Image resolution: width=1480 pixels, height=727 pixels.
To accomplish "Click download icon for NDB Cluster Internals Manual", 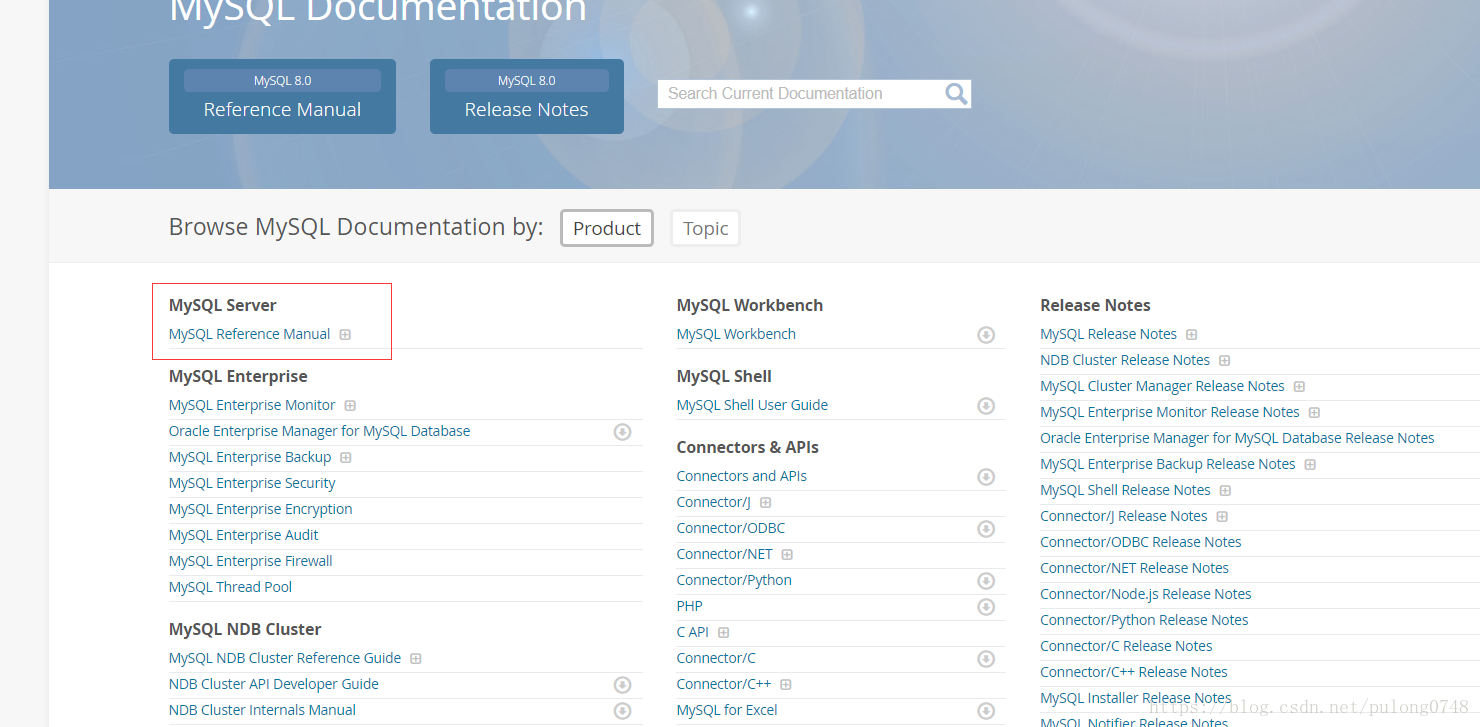I will coord(622,711).
